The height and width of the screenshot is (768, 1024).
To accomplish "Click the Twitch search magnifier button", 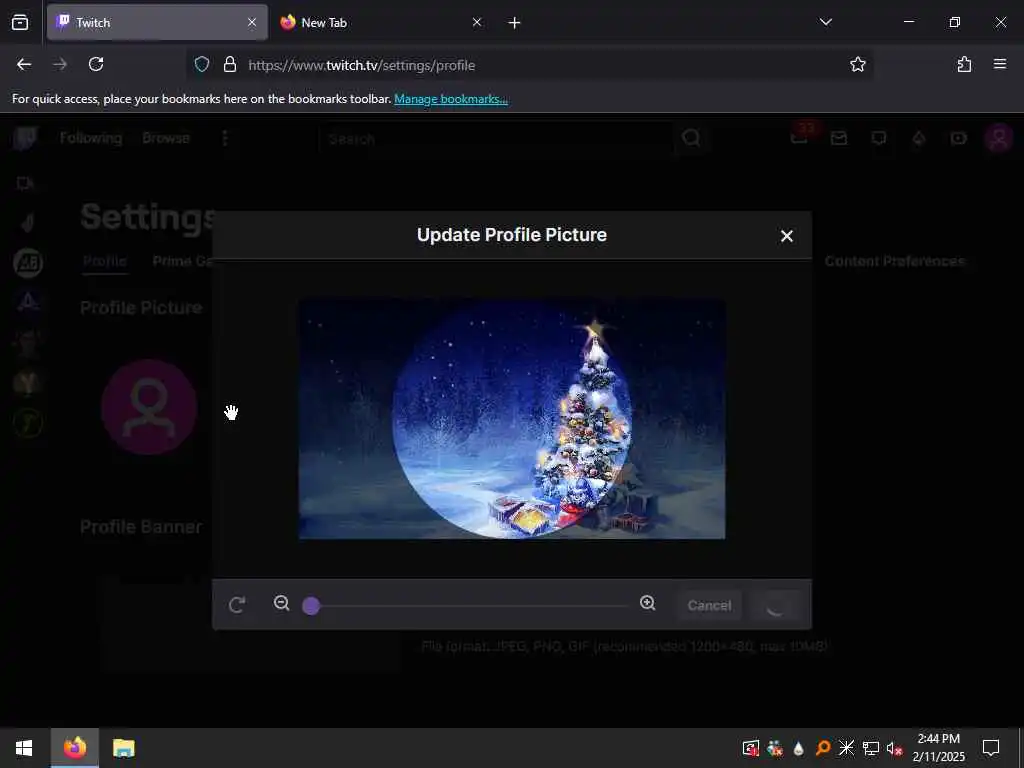I will point(690,138).
